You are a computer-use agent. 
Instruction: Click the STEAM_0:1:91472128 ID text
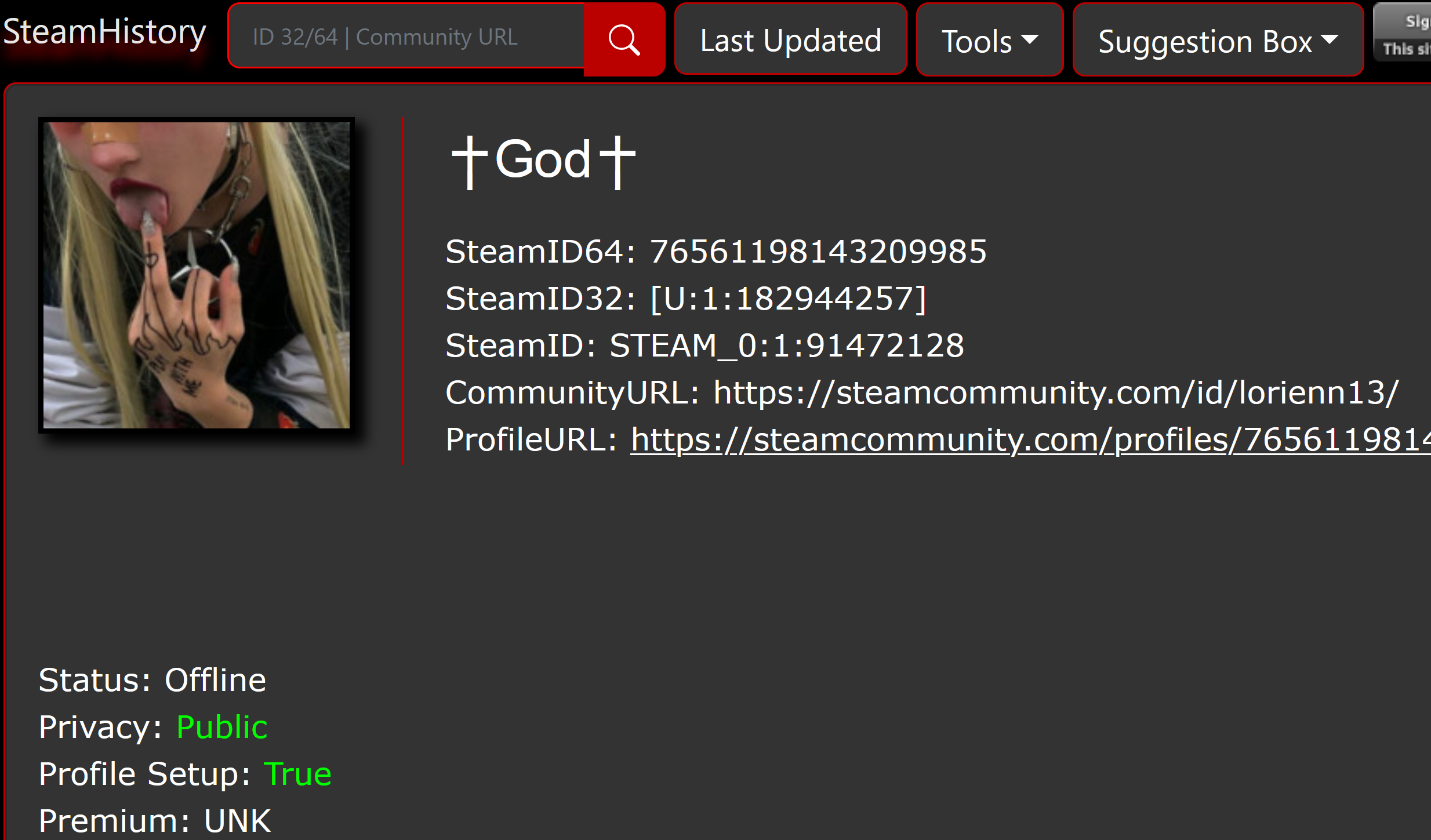click(x=787, y=346)
